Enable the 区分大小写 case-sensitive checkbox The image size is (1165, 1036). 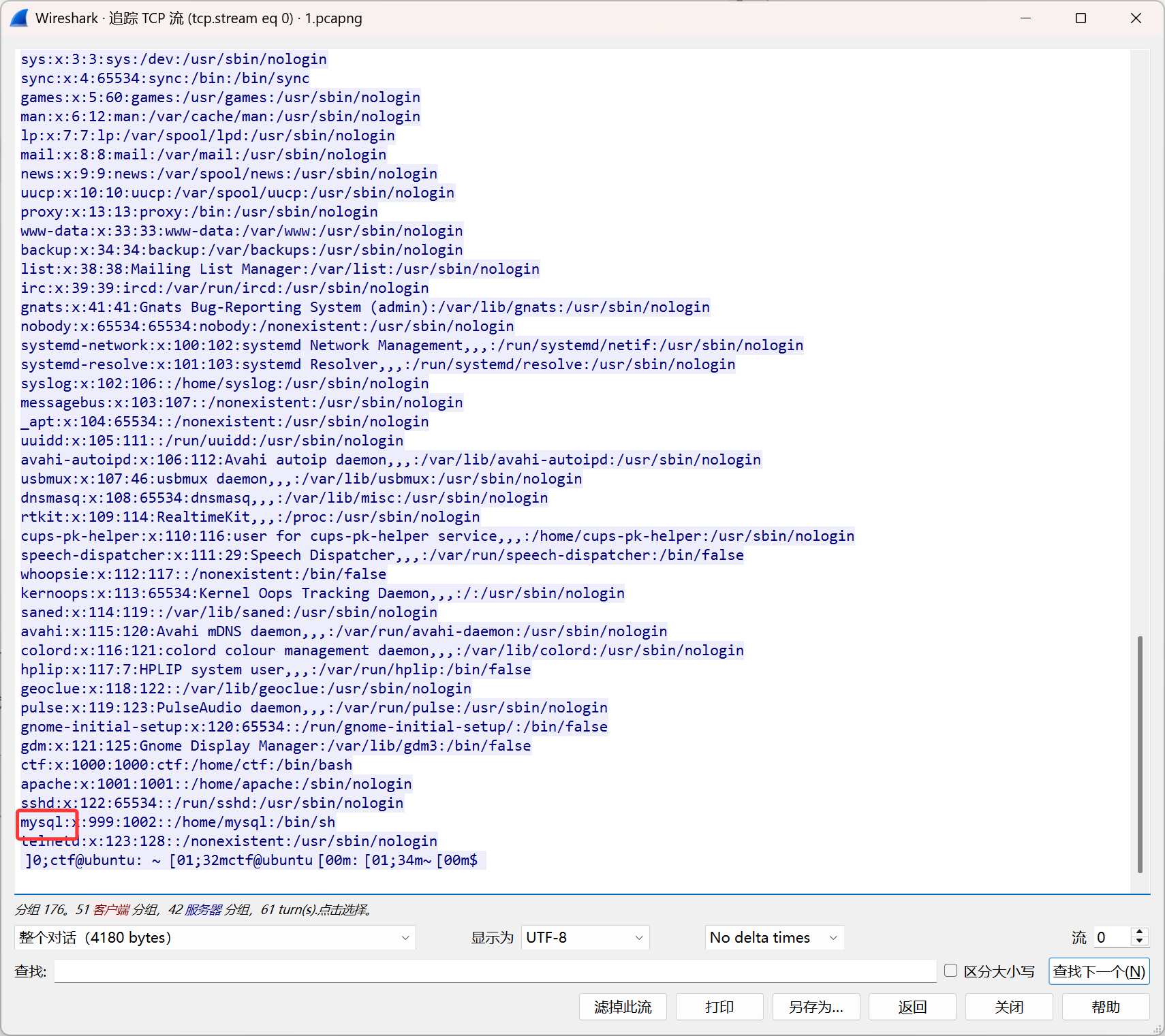tap(951, 971)
